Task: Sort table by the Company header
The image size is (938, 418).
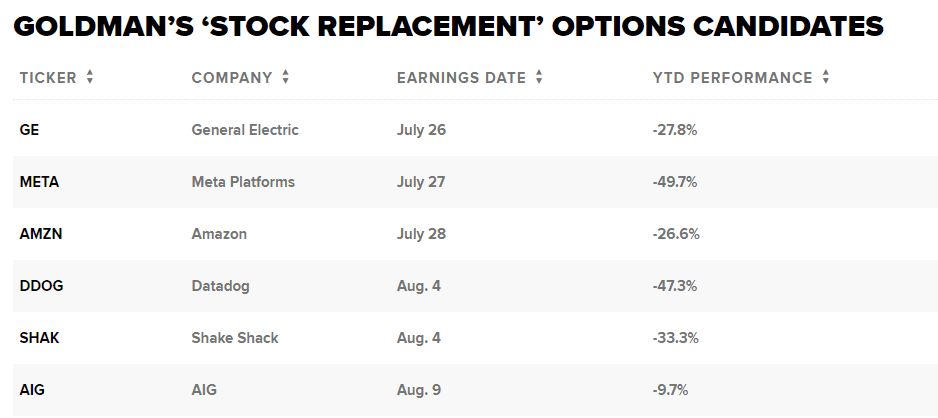Action: click(232, 77)
